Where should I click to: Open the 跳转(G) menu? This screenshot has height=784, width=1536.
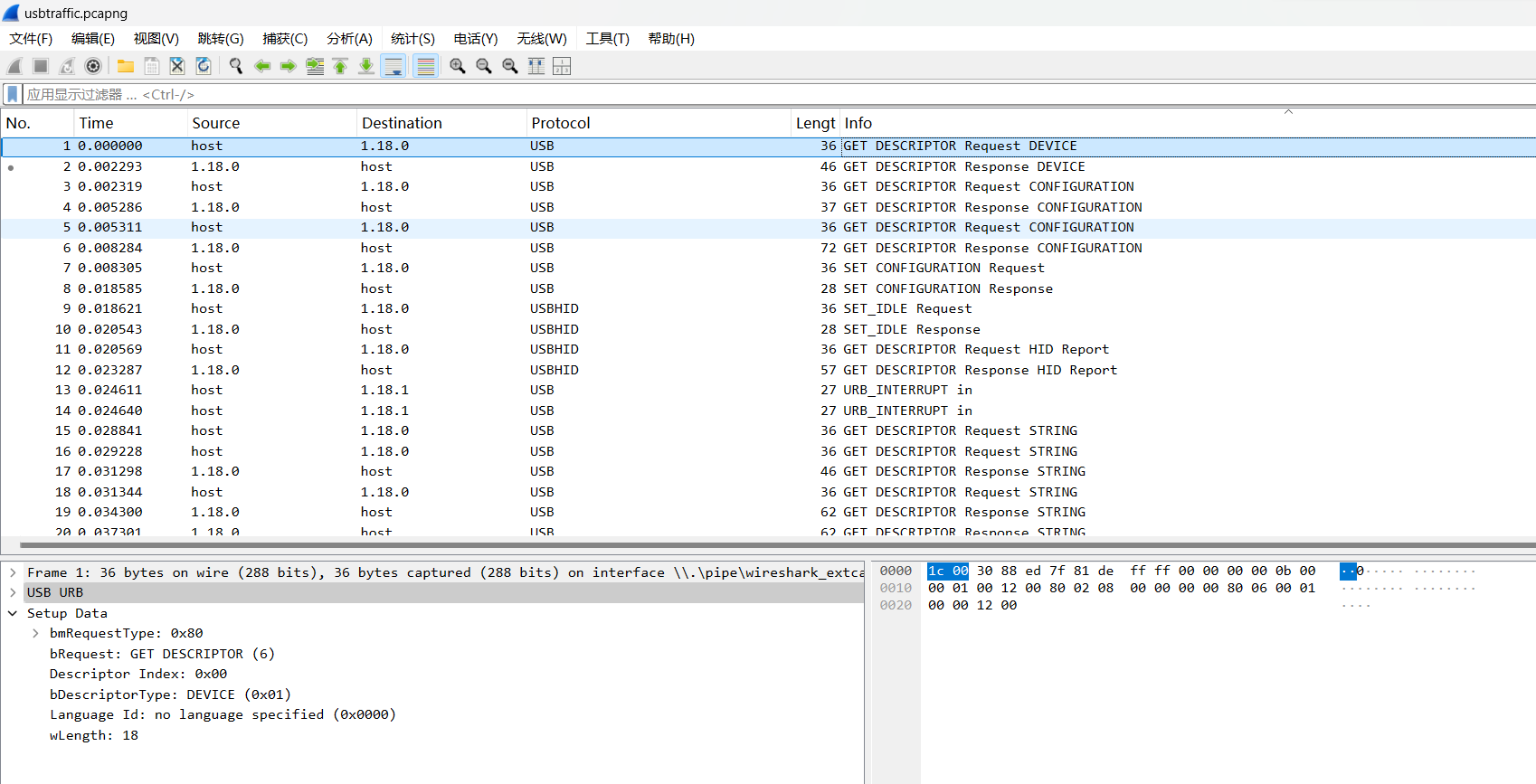(x=221, y=39)
